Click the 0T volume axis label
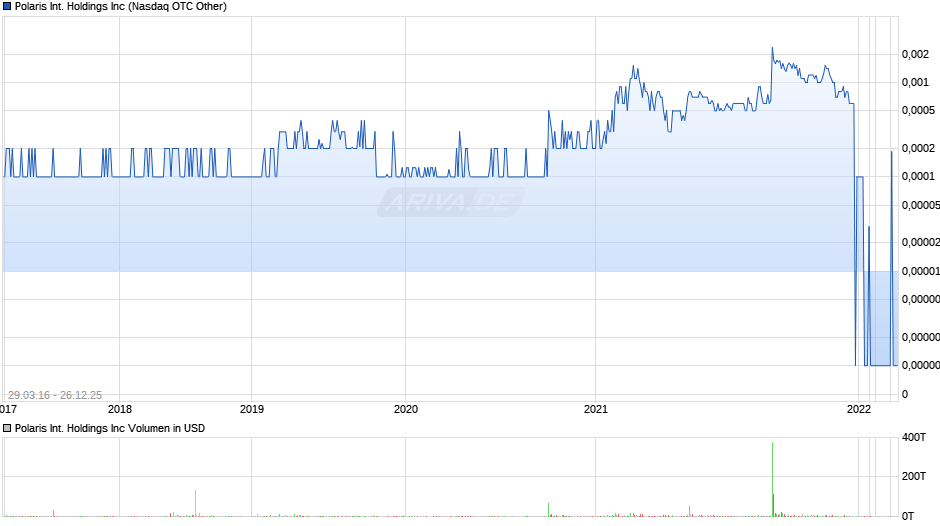 (908, 516)
